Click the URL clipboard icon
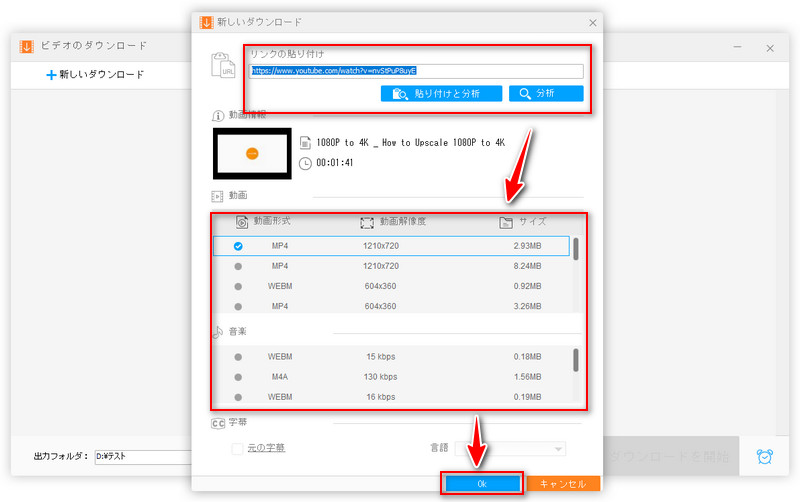This screenshot has width=800, height=502. [x=223, y=65]
